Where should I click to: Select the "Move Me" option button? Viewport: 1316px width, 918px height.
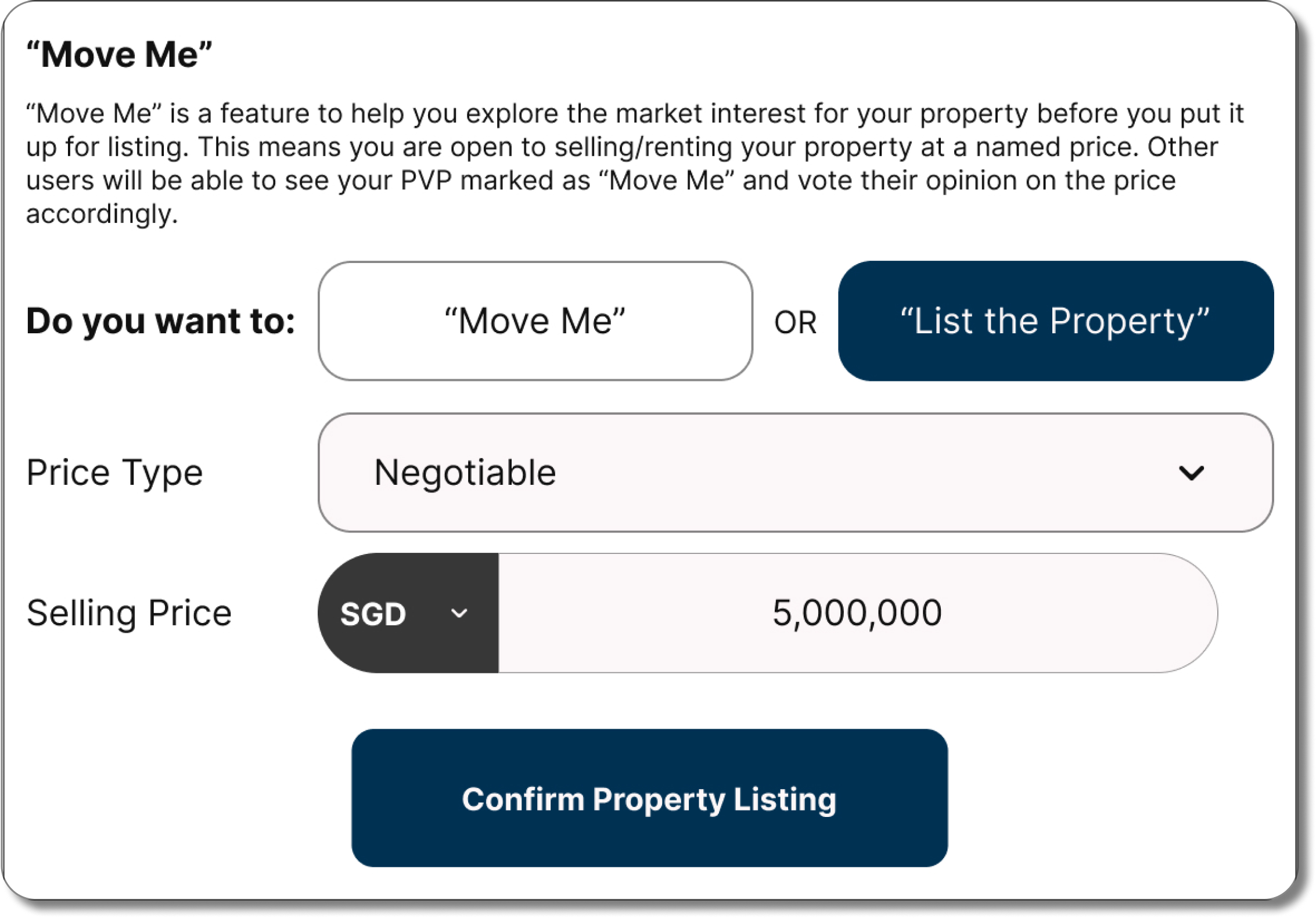(x=535, y=321)
